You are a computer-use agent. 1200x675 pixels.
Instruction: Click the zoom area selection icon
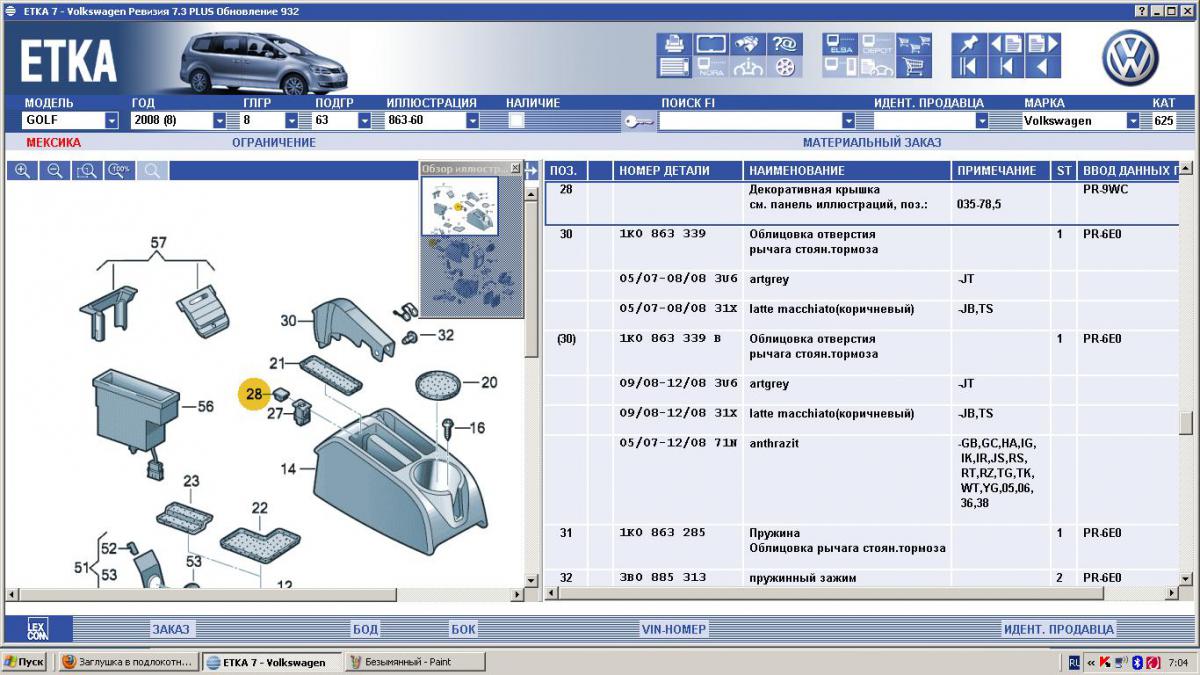click(x=87, y=171)
